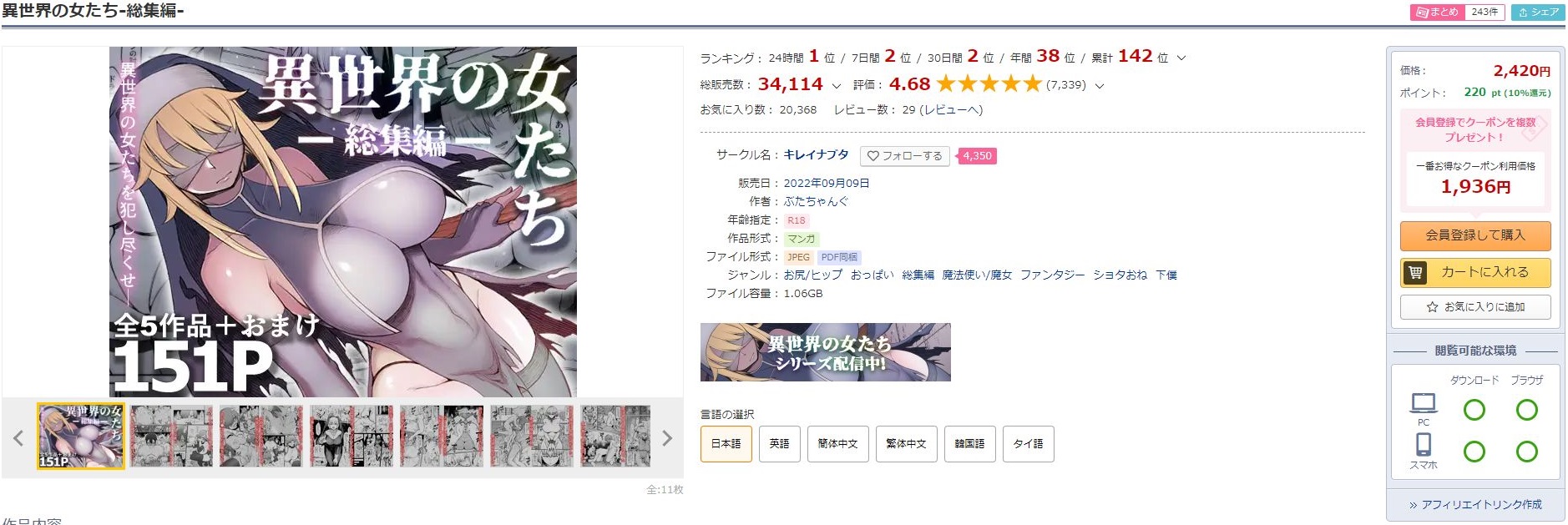Expand the 総販売数 sales chevron
Viewport: 1568px width, 525px height.
pos(837,85)
